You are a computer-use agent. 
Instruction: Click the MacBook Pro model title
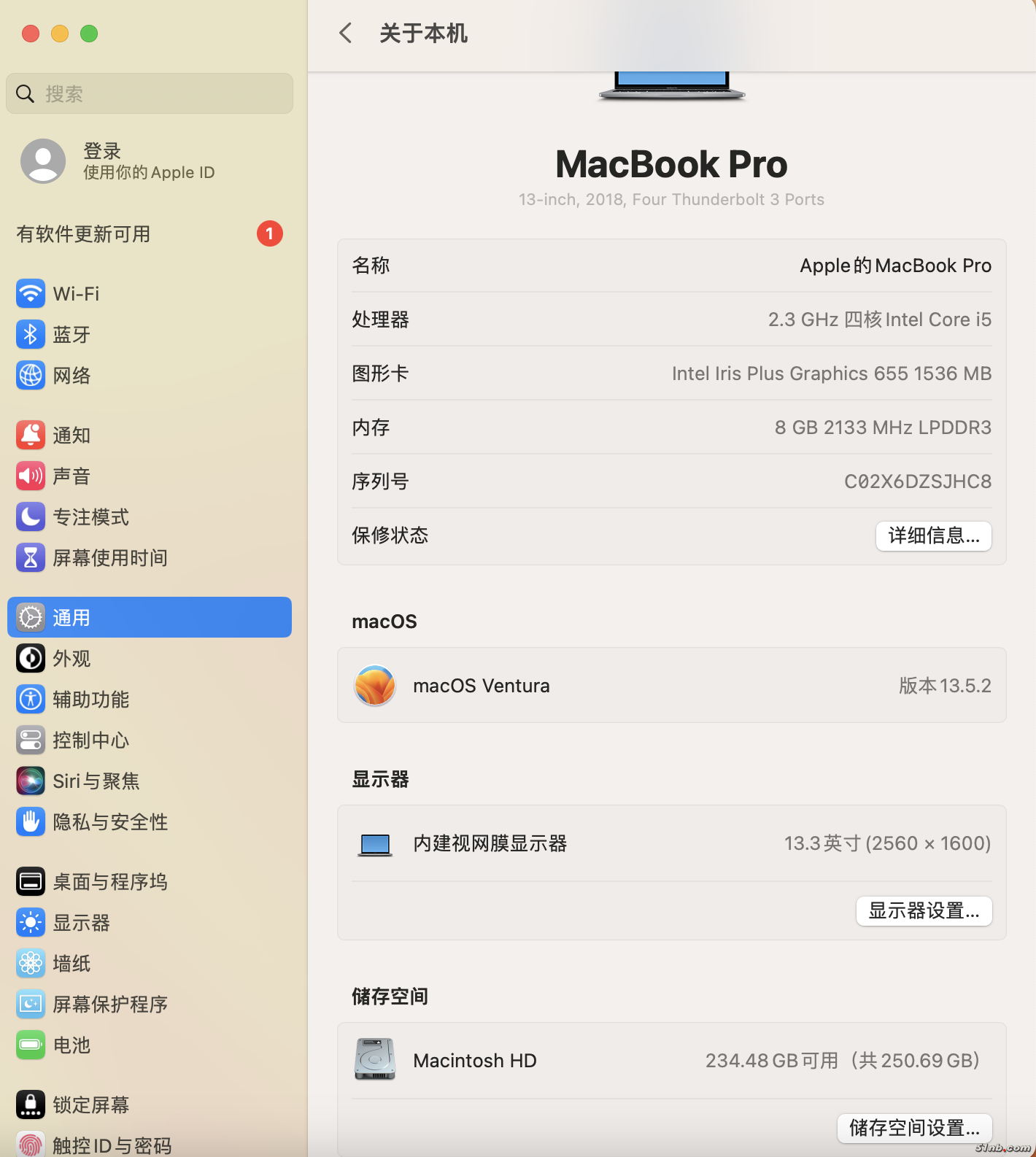click(671, 164)
